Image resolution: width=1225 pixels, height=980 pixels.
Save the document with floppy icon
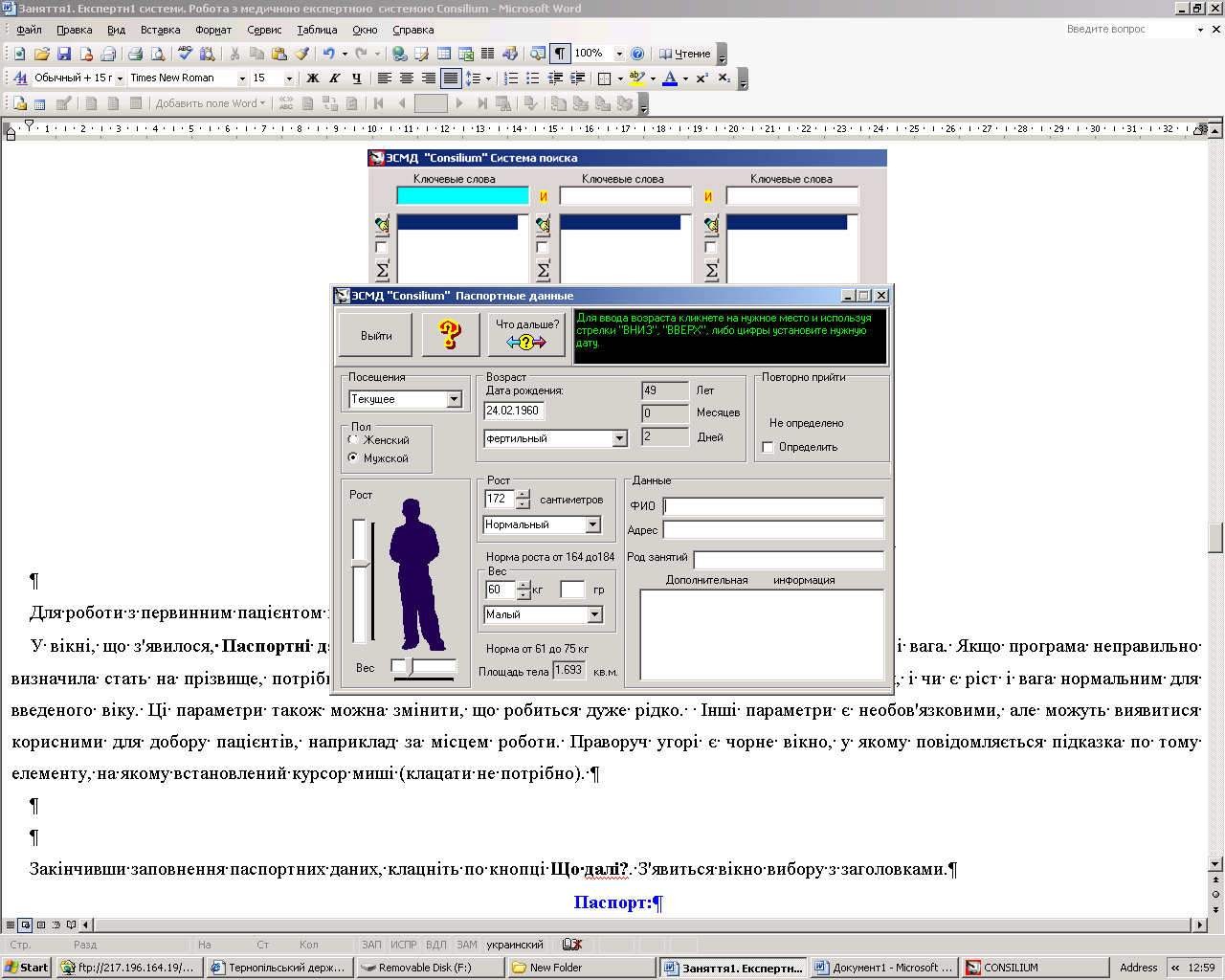[x=64, y=54]
